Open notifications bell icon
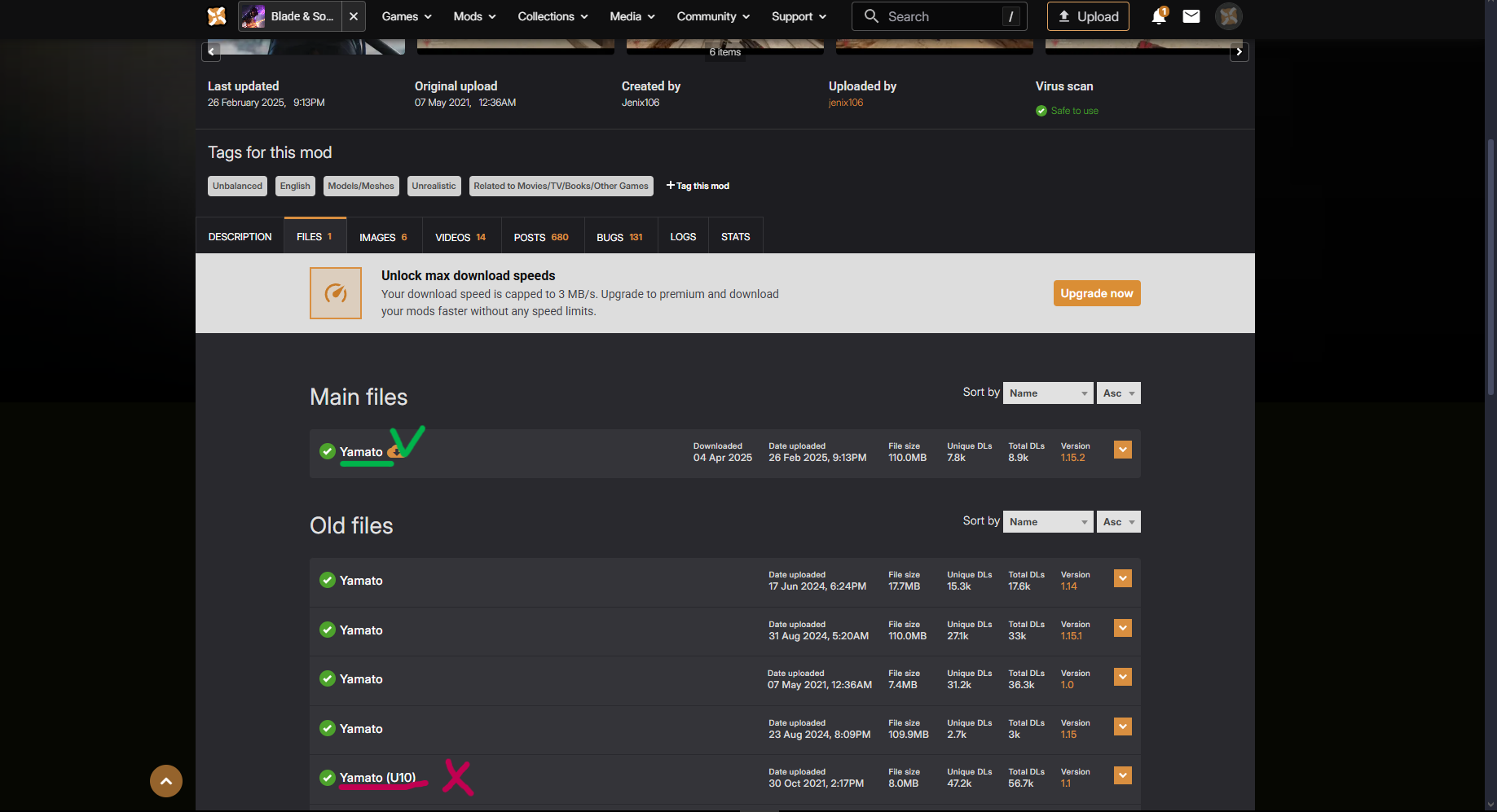 point(1159,16)
